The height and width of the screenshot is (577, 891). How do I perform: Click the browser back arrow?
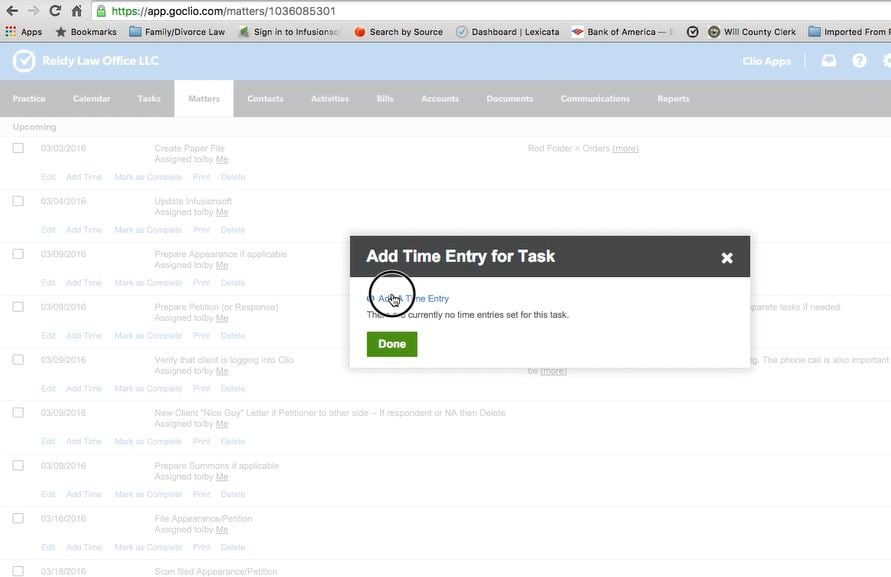click(x=11, y=11)
